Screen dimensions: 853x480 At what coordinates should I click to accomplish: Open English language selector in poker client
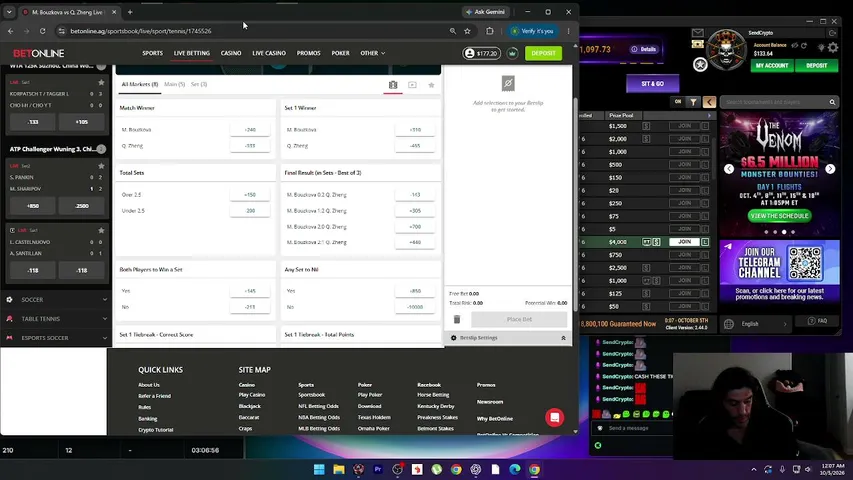pos(757,324)
